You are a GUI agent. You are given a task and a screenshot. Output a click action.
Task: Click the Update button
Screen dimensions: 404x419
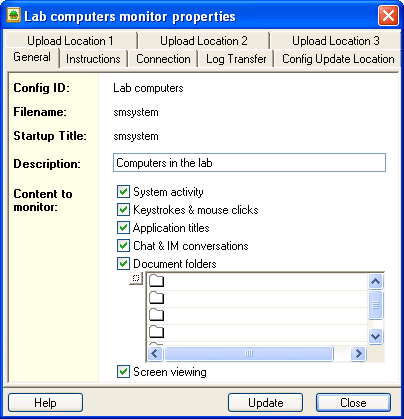(266, 403)
